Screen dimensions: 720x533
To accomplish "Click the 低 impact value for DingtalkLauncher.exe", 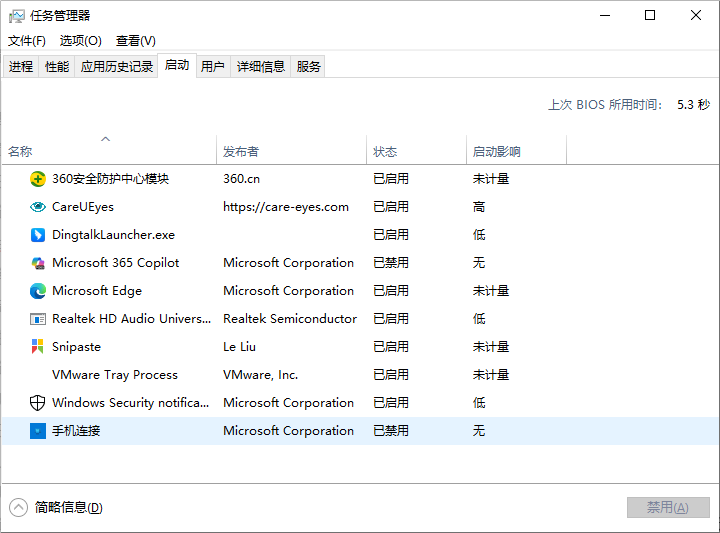I will point(479,235).
